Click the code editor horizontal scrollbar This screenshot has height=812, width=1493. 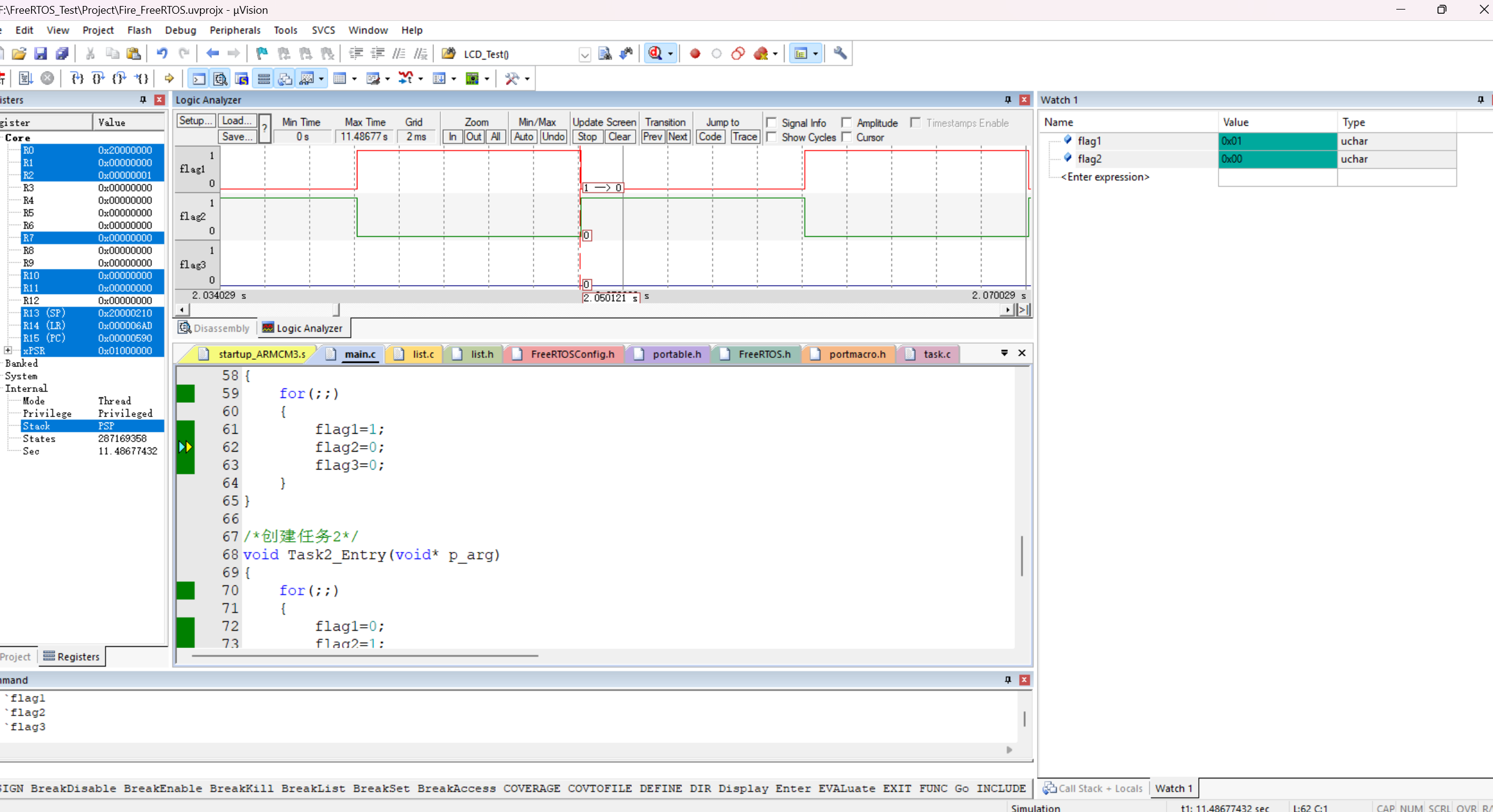click(x=365, y=656)
